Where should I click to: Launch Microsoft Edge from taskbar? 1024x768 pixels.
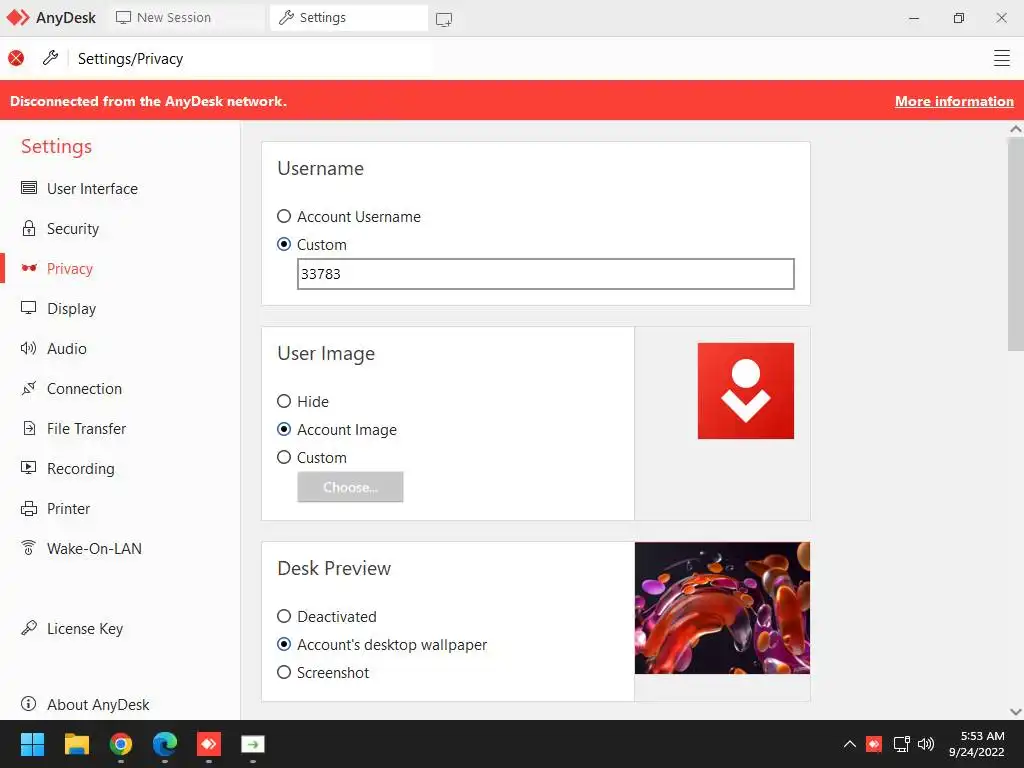pos(165,744)
